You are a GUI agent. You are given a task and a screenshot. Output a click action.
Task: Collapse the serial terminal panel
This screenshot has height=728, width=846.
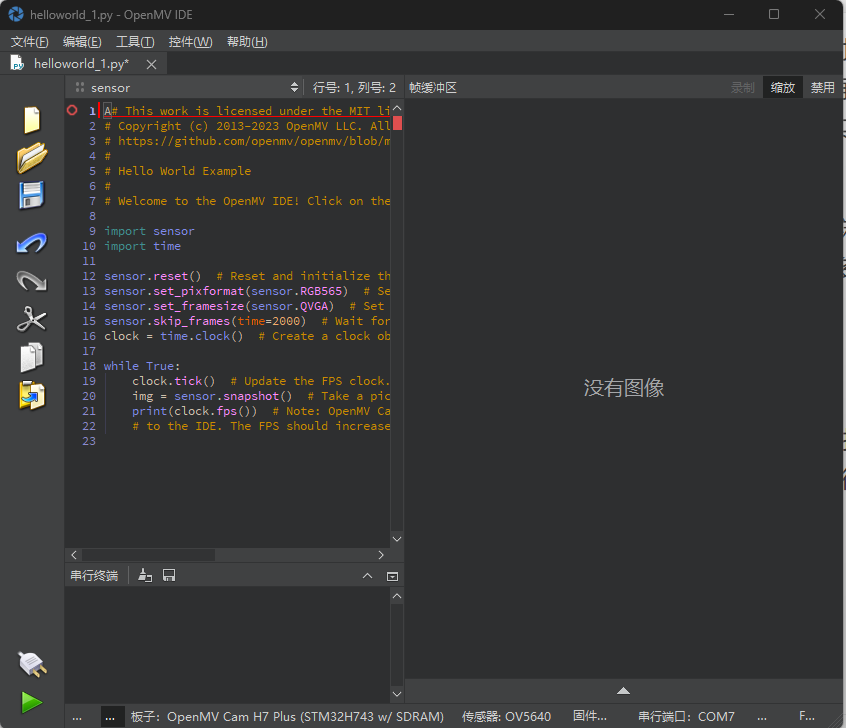pos(367,575)
